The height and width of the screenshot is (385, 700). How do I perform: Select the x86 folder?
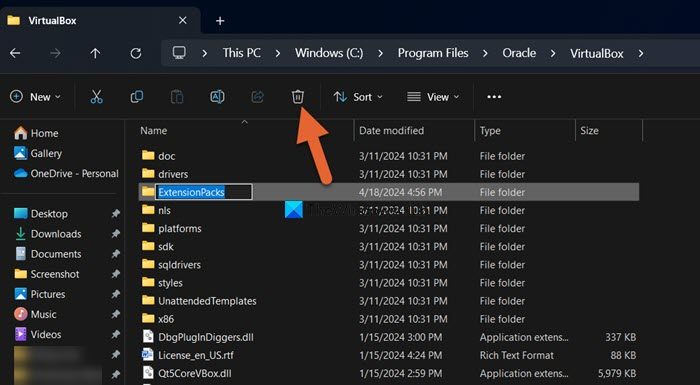tap(389, 319)
